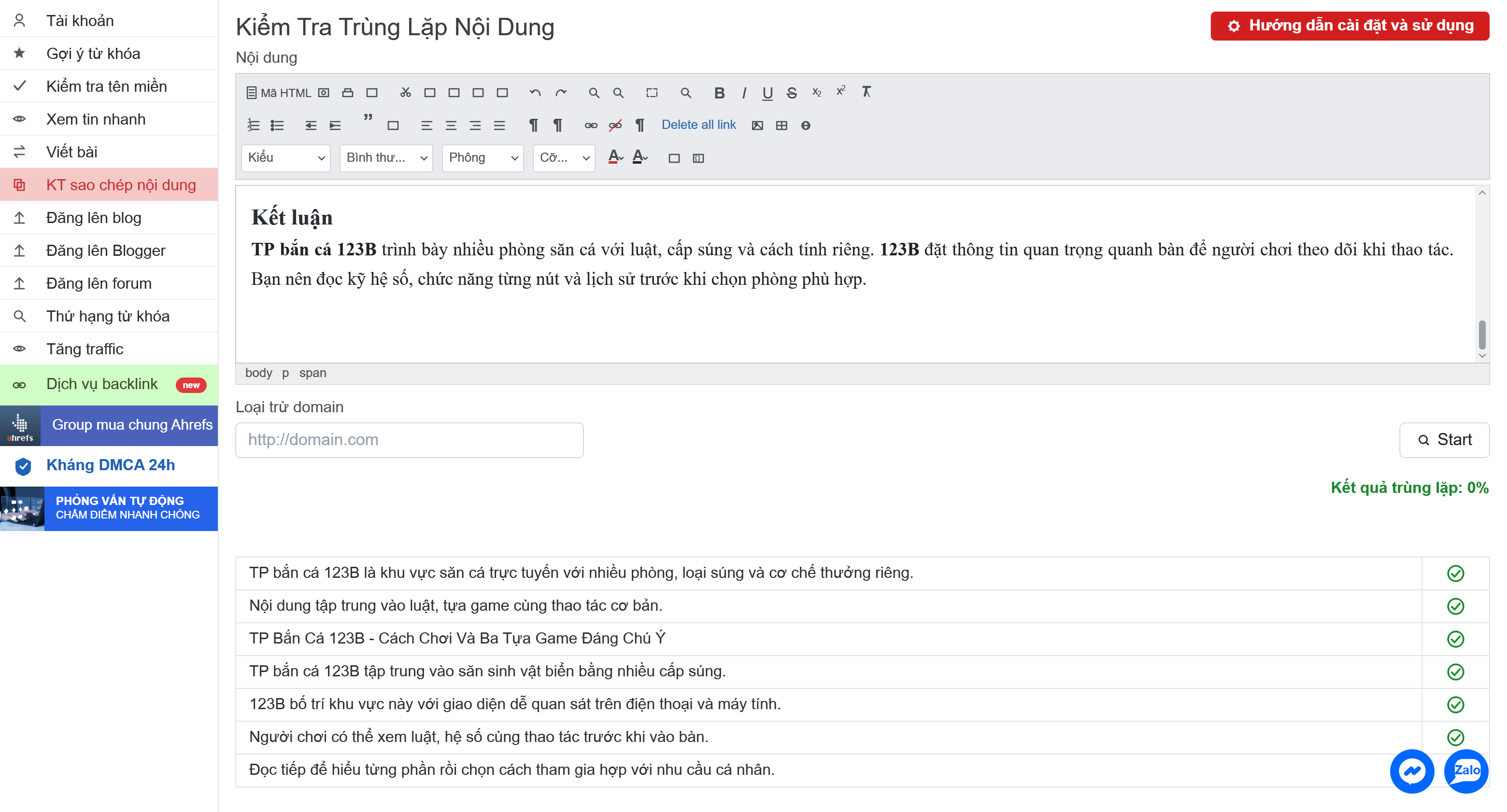The height and width of the screenshot is (812, 1507).
Task: Open the red text color picker
Action: [x=615, y=157]
